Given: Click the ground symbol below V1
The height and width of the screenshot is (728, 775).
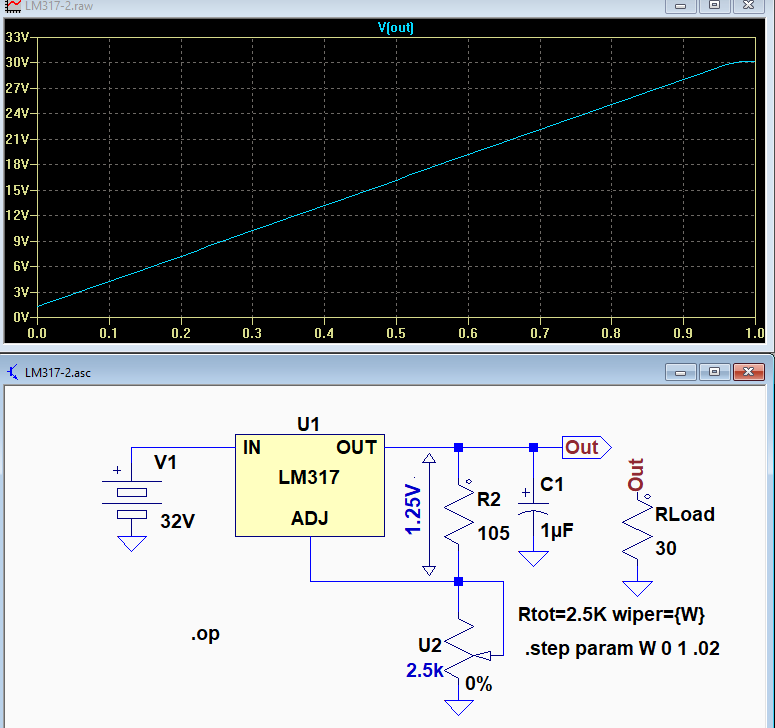Looking at the screenshot, I should tap(131, 544).
